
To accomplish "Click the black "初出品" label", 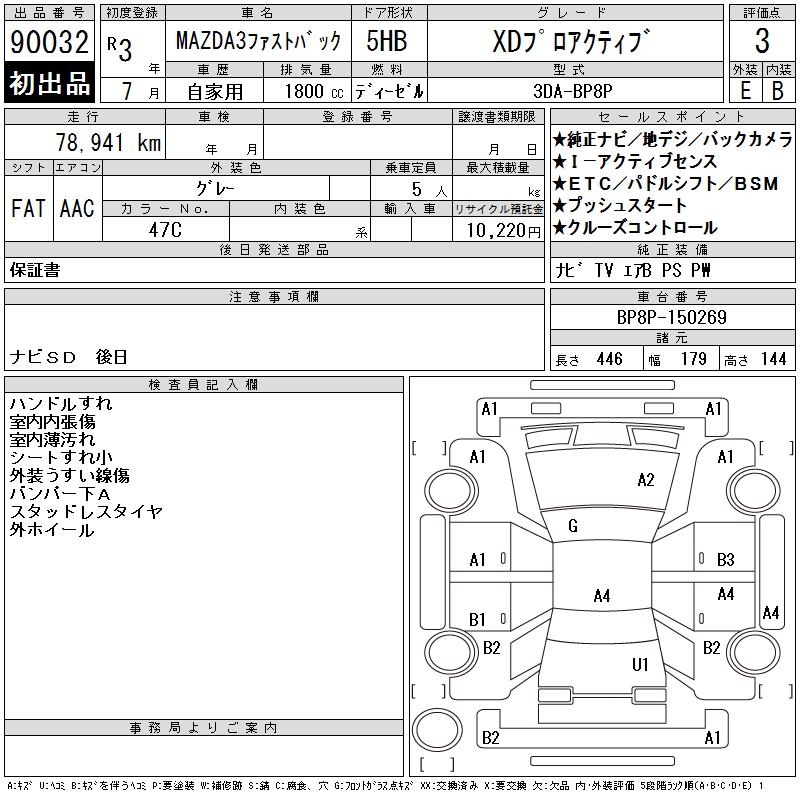I will coord(49,83).
